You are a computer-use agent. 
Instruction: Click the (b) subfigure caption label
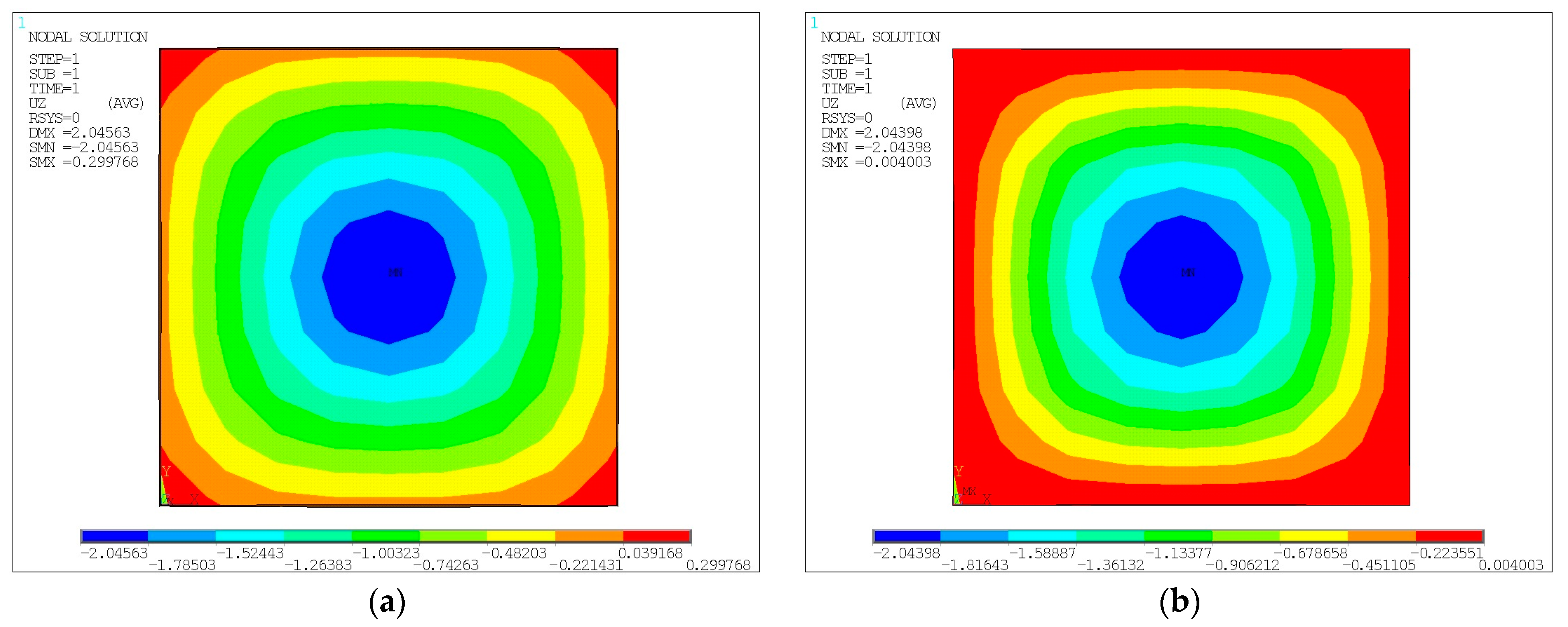click(x=1180, y=602)
